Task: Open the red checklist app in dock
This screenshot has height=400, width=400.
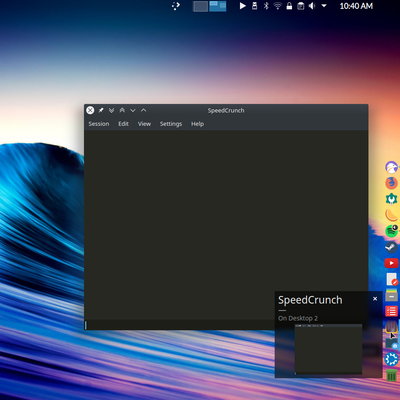Action: click(391, 311)
